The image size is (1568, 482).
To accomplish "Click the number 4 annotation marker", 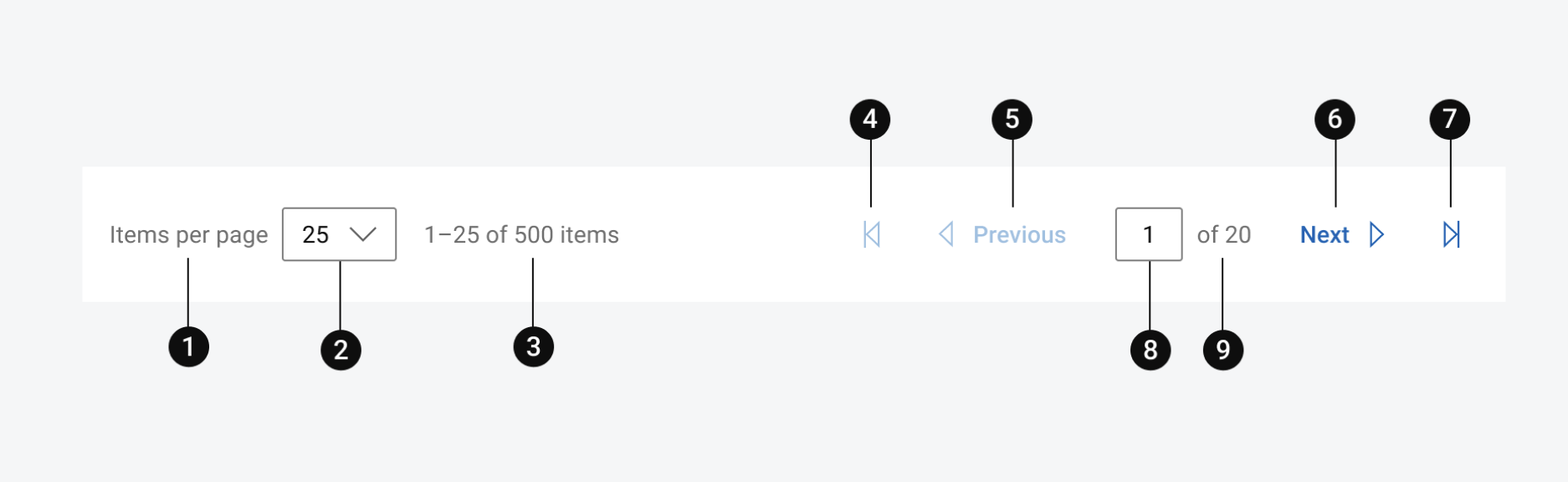I will click(x=870, y=120).
